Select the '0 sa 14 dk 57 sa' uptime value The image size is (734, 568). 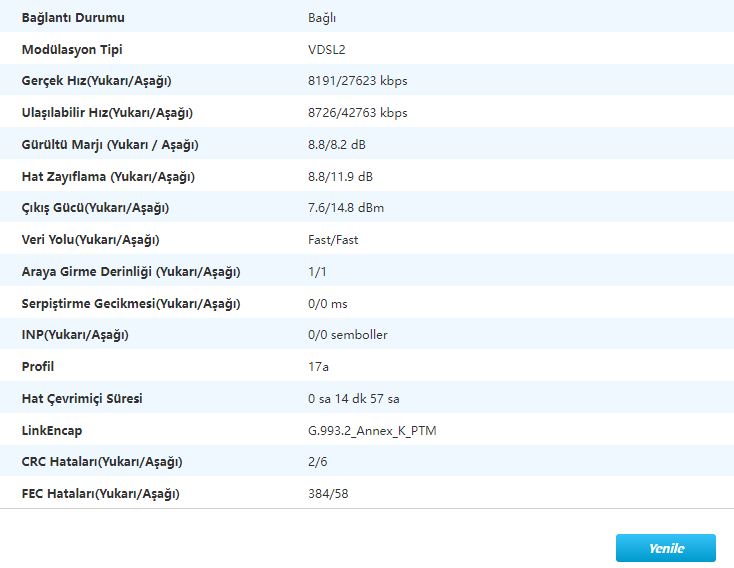(x=353, y=398)
